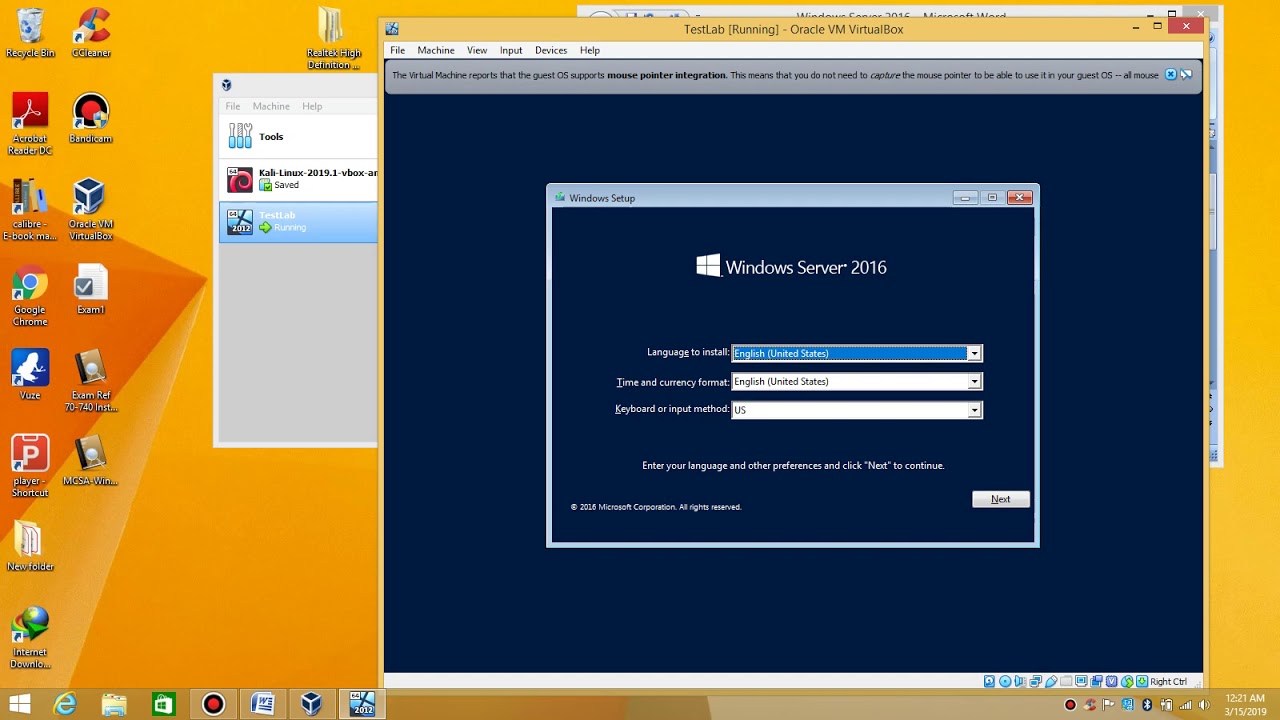
Task: Click the display settings status icon
Action: pyautogui.click(x=1081, y=681)
